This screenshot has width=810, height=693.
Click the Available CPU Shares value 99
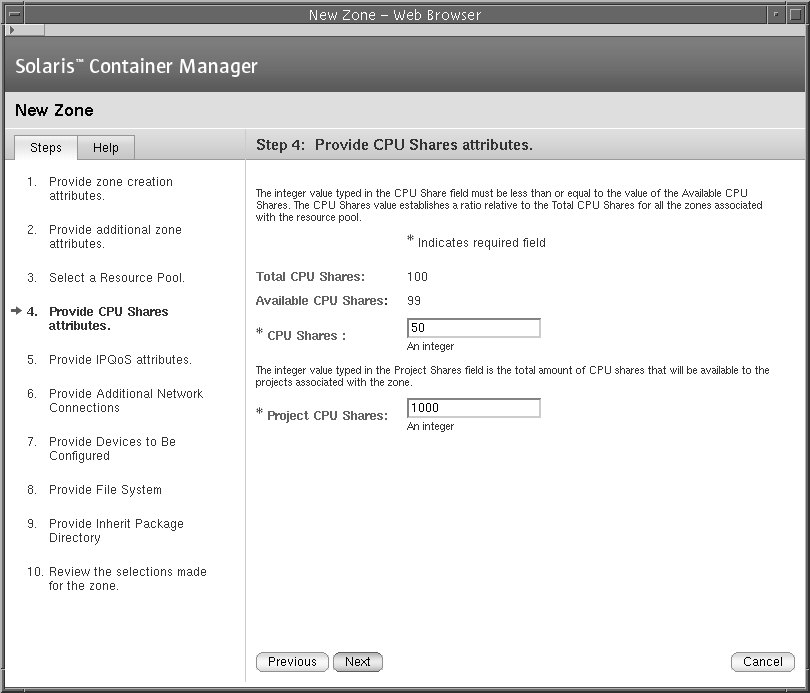pos(414,301)
